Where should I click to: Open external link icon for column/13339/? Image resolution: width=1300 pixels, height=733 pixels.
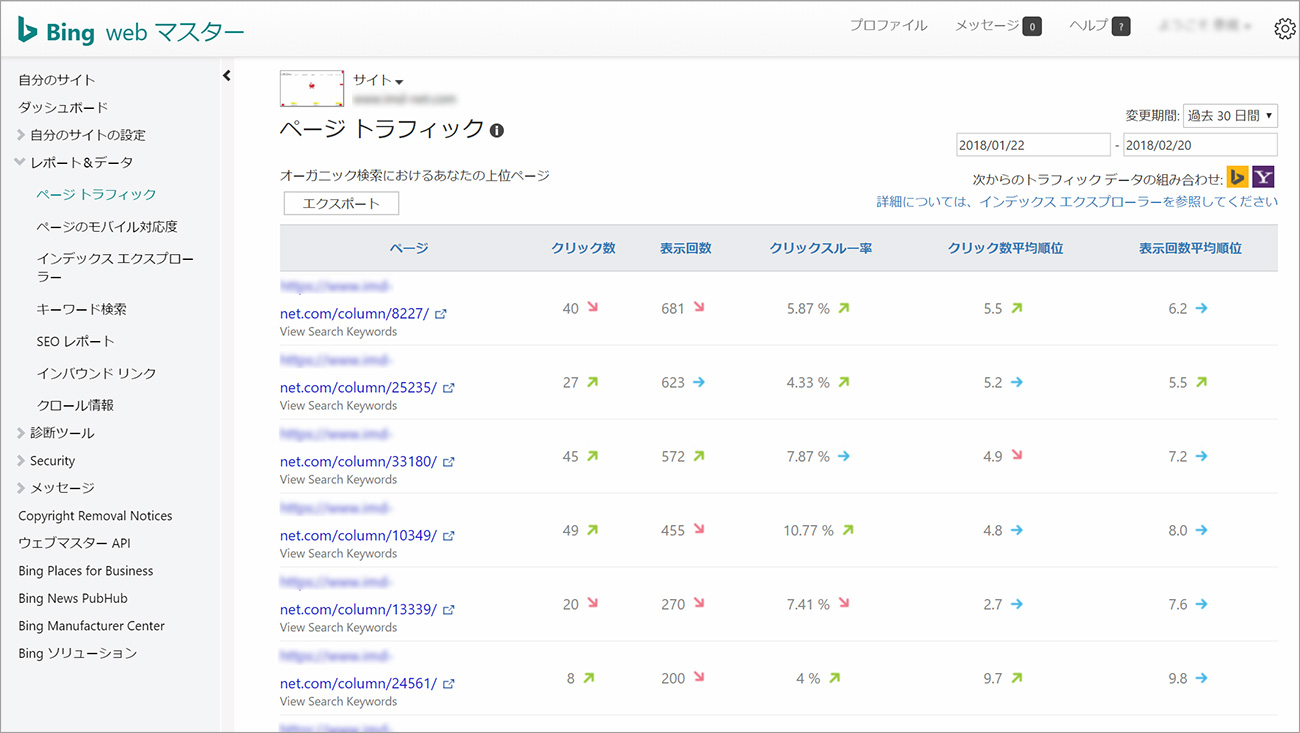[449, 610]
